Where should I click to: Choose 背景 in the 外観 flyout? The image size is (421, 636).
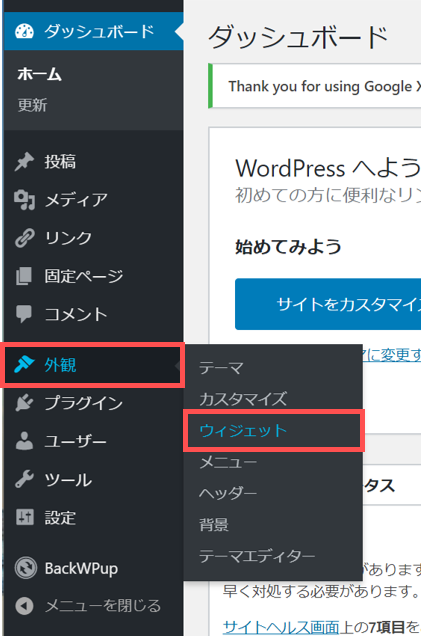(x=214, y=524)
